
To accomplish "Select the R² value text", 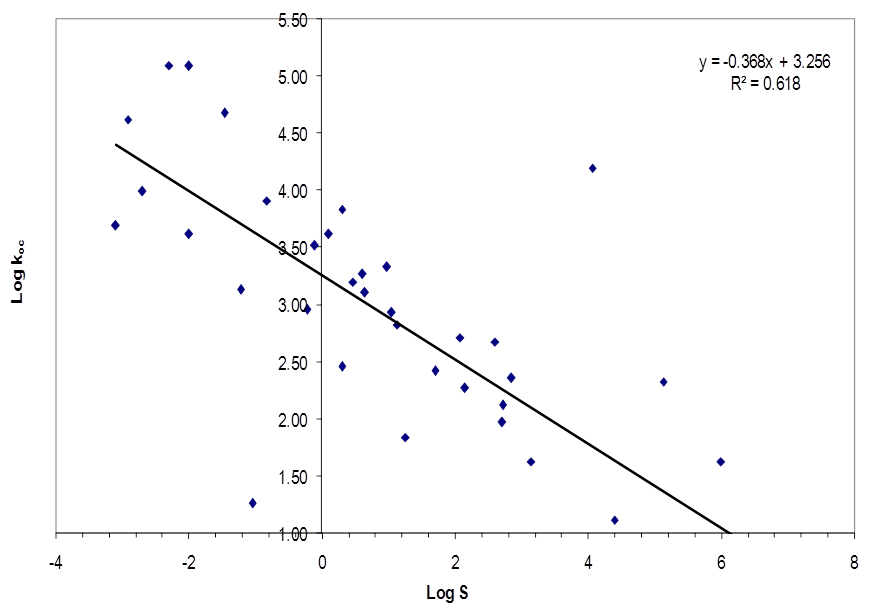I will tap(765, 84).
